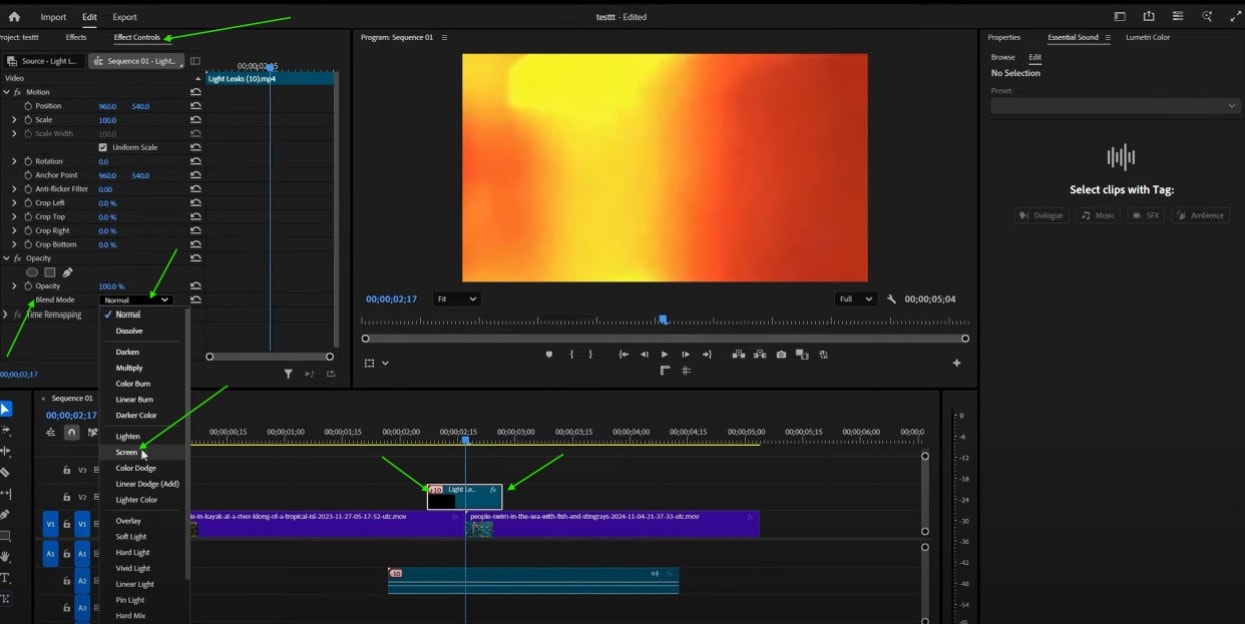
Task: Expand the Rotation property
Action: click(14, 161)
